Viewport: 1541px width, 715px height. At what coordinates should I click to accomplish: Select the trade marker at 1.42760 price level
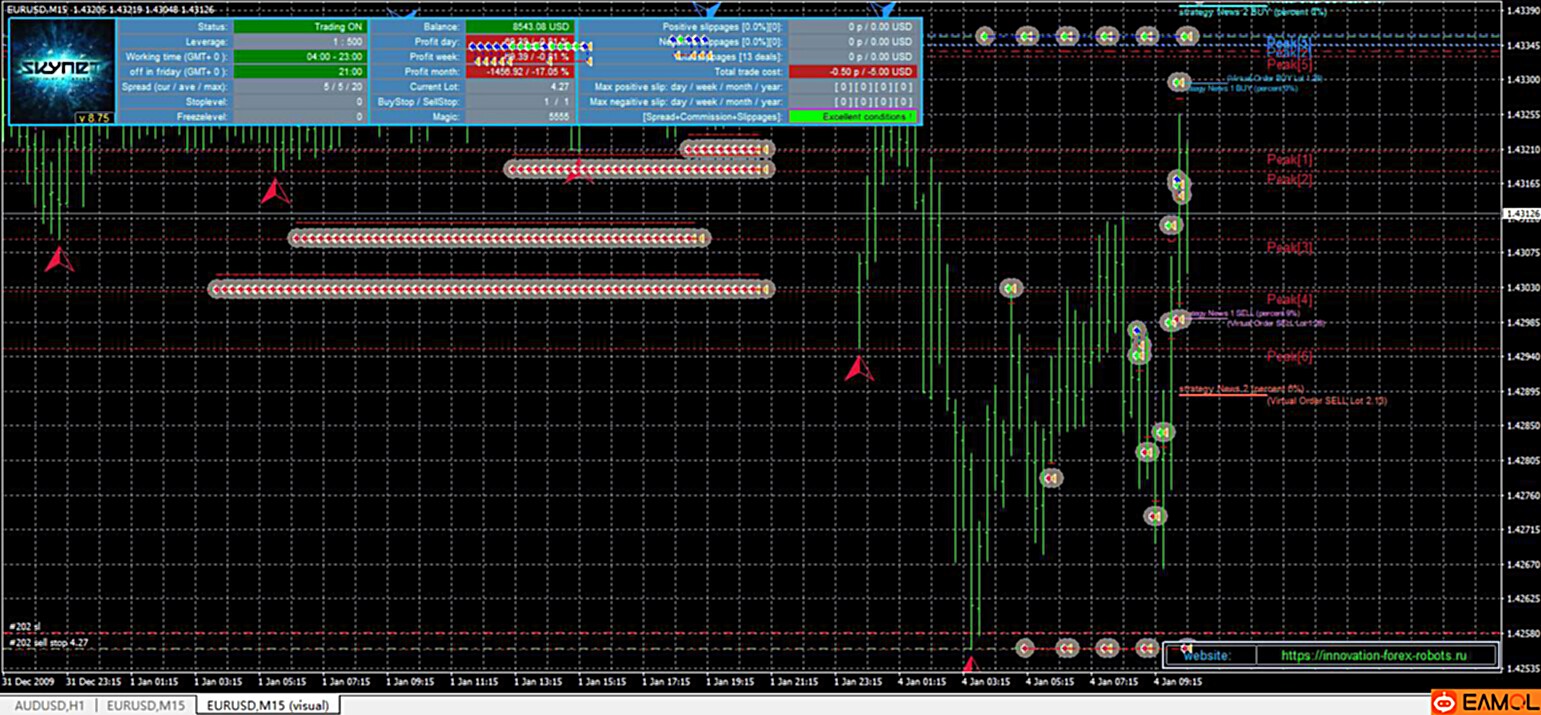coord(1050,478)
